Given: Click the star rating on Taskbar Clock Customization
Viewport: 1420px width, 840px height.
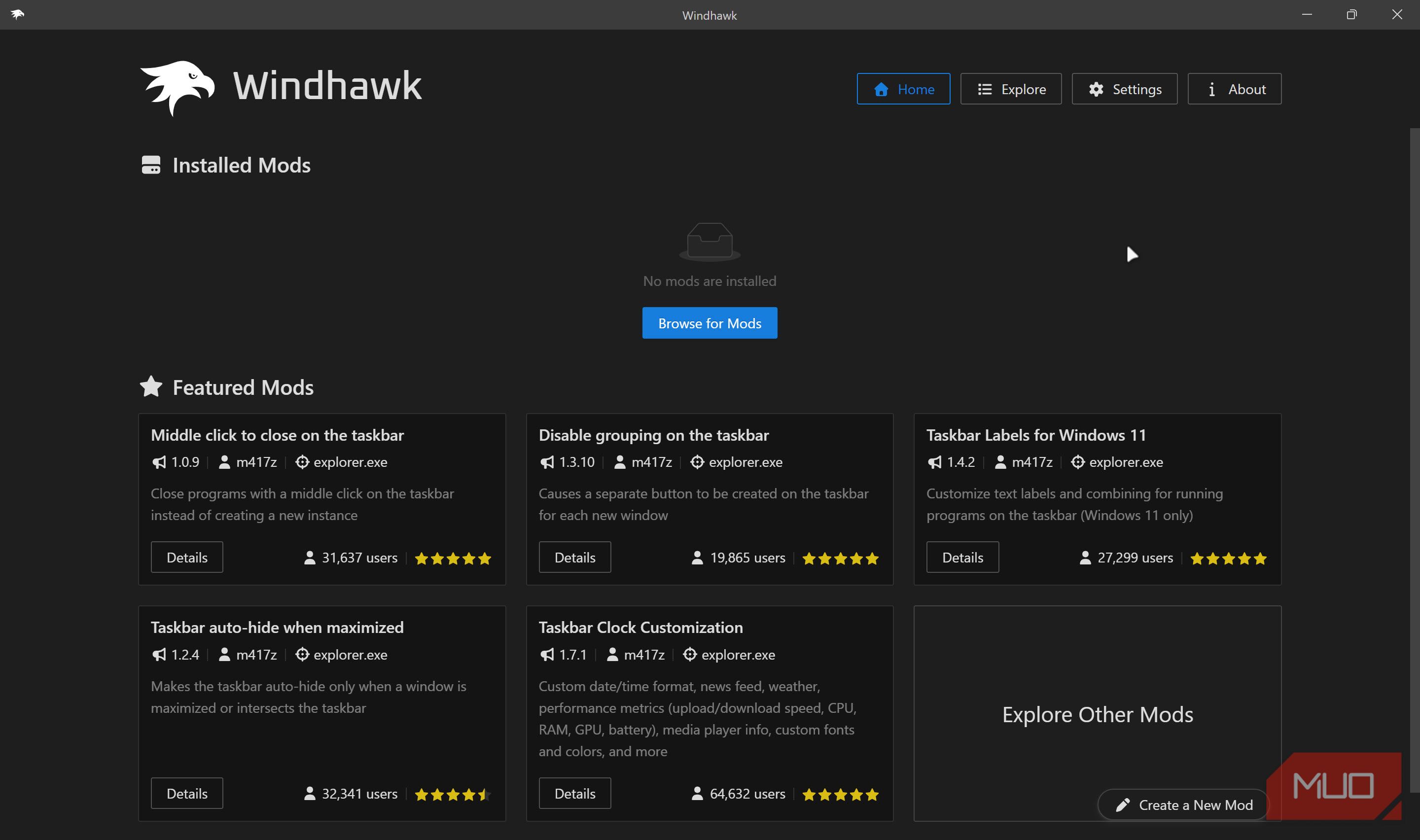Looking at the screenshot, I should [841, 795].
